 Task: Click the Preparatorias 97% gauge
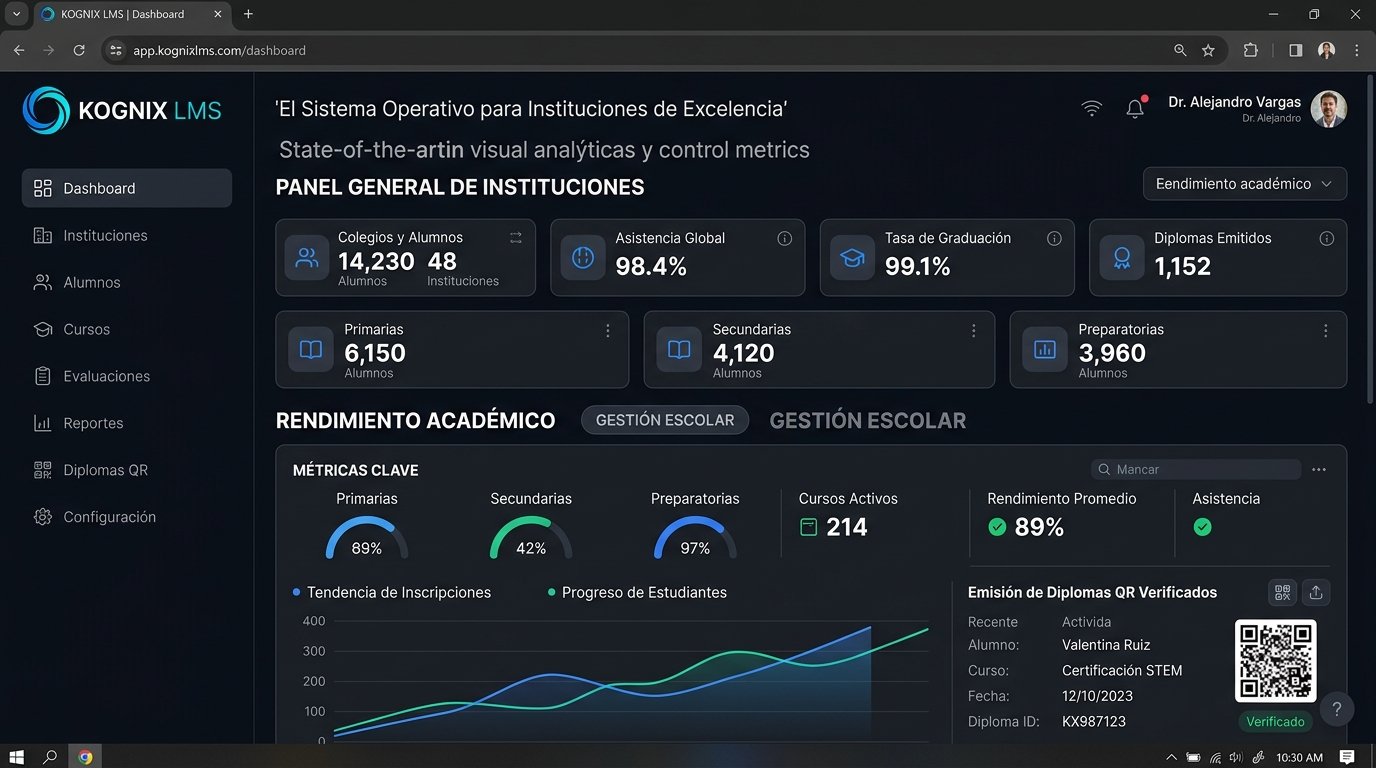695,537
